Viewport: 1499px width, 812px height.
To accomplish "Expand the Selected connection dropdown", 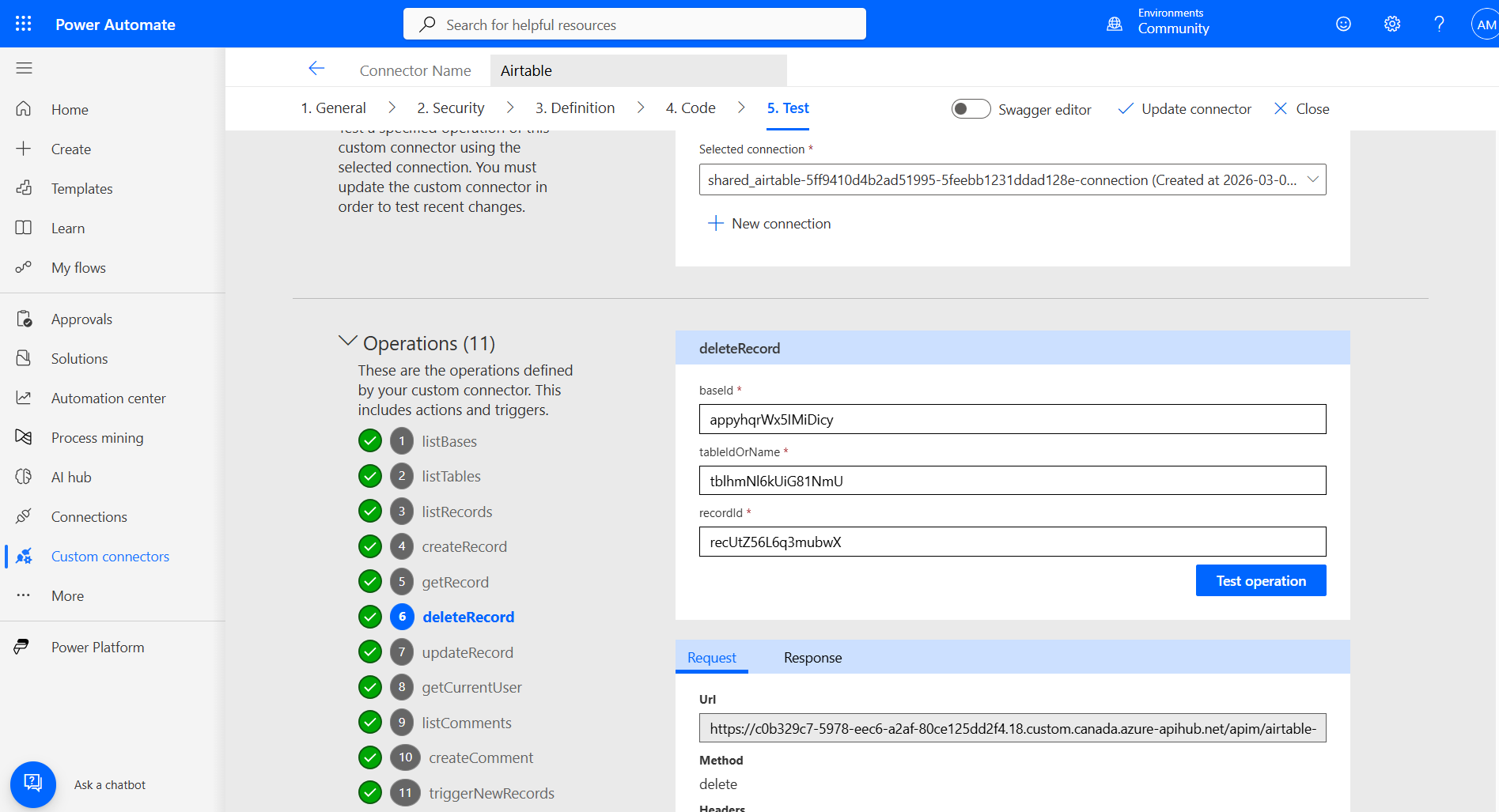I will coord(1013,179).
